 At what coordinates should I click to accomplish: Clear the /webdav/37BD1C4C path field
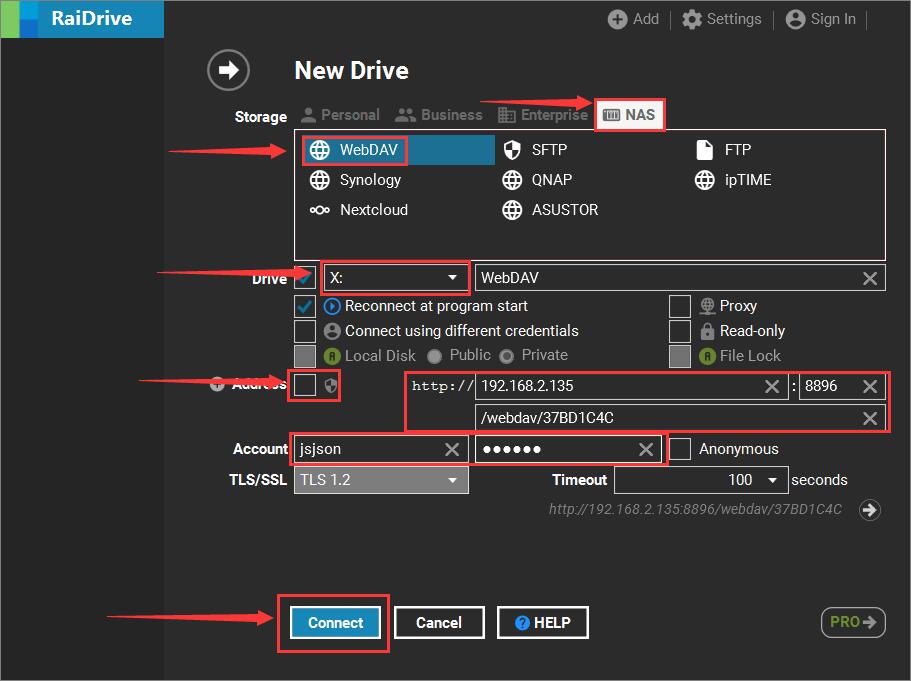[870, 418]
